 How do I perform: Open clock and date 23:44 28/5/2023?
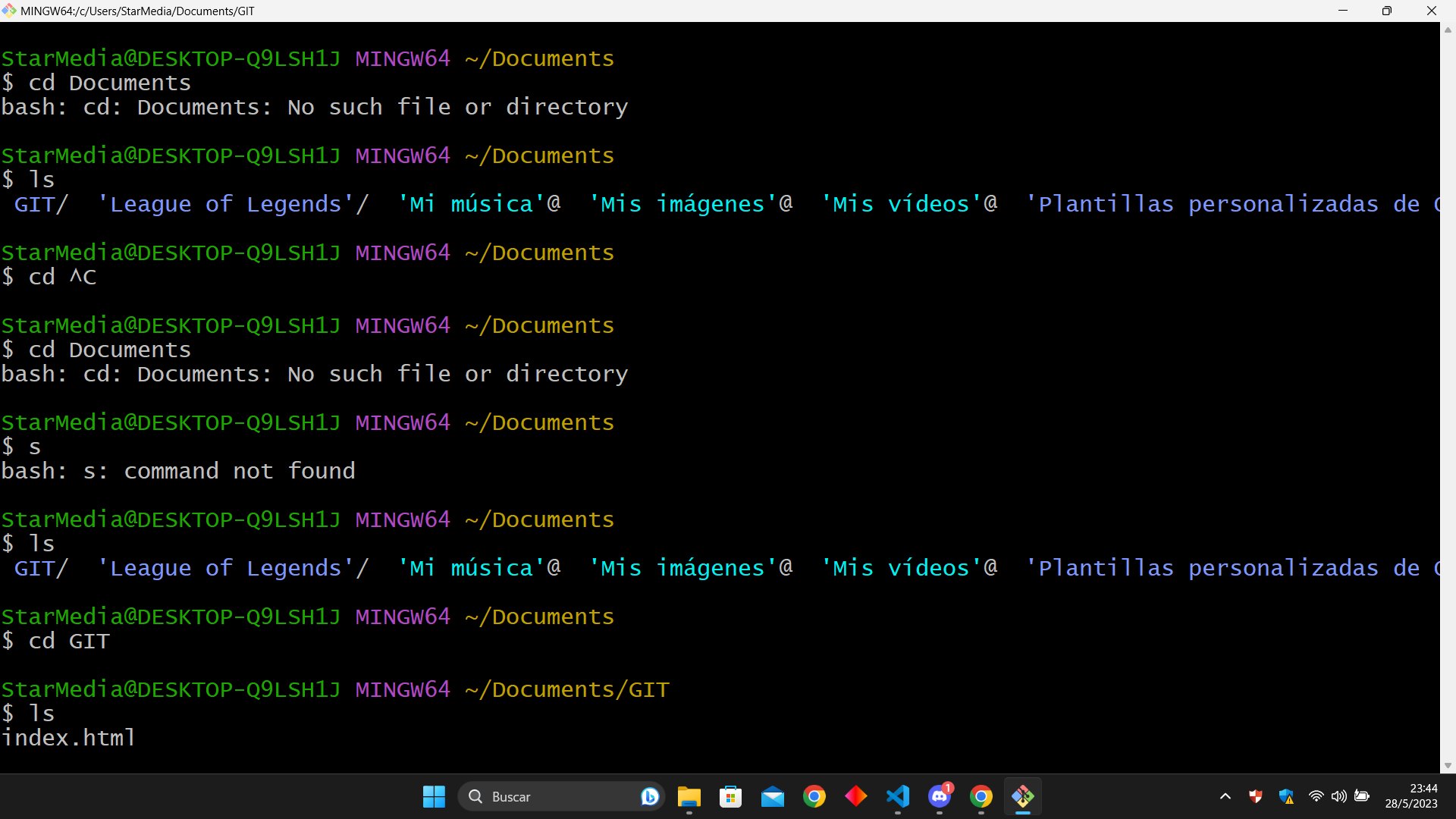1411,796
